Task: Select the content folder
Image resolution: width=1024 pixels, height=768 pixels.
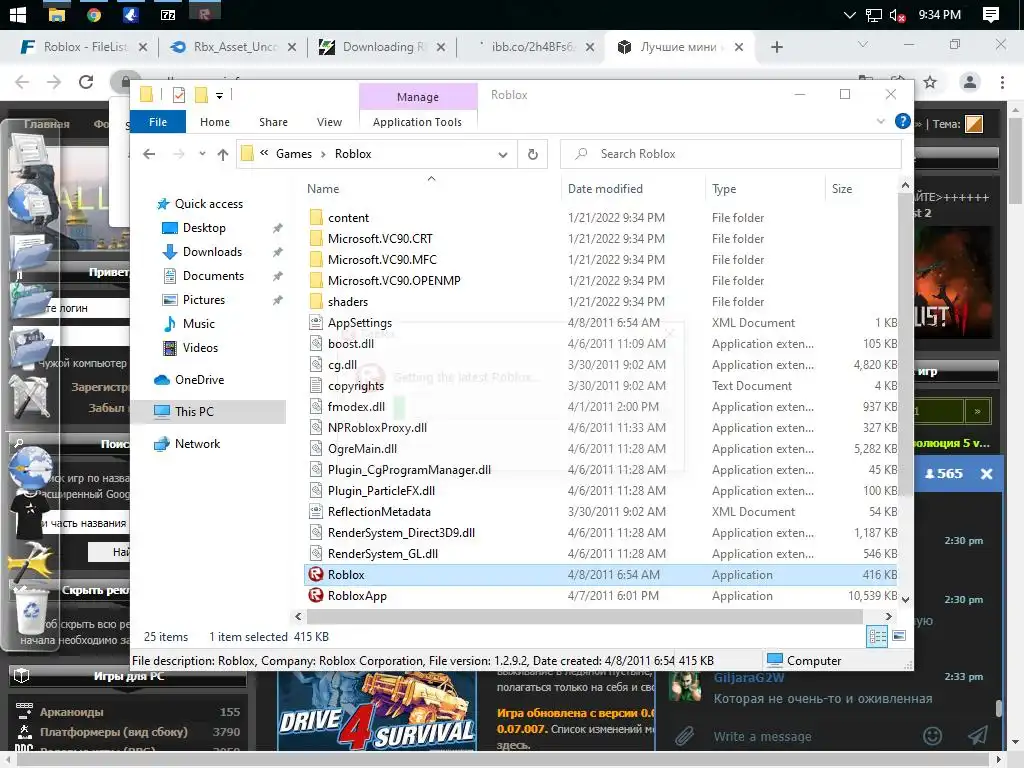Action: [348, 218]
